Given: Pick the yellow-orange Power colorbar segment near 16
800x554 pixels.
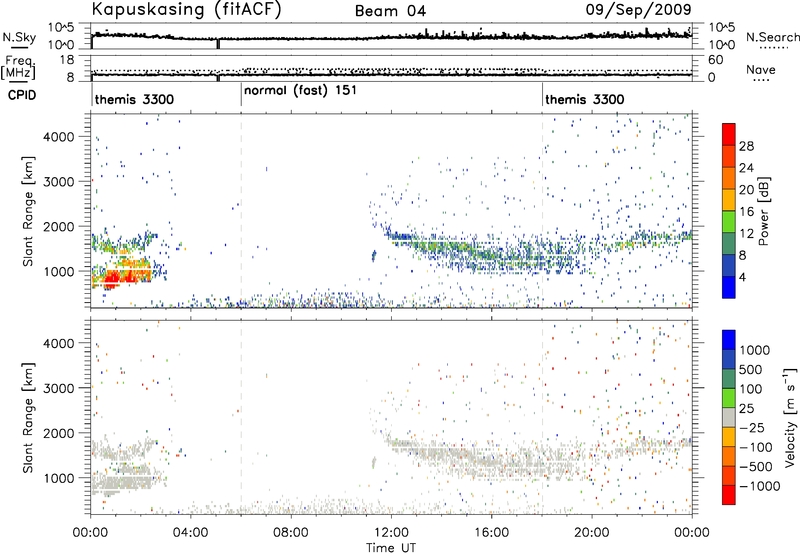Looking at the screenshot, I should 729,200.
